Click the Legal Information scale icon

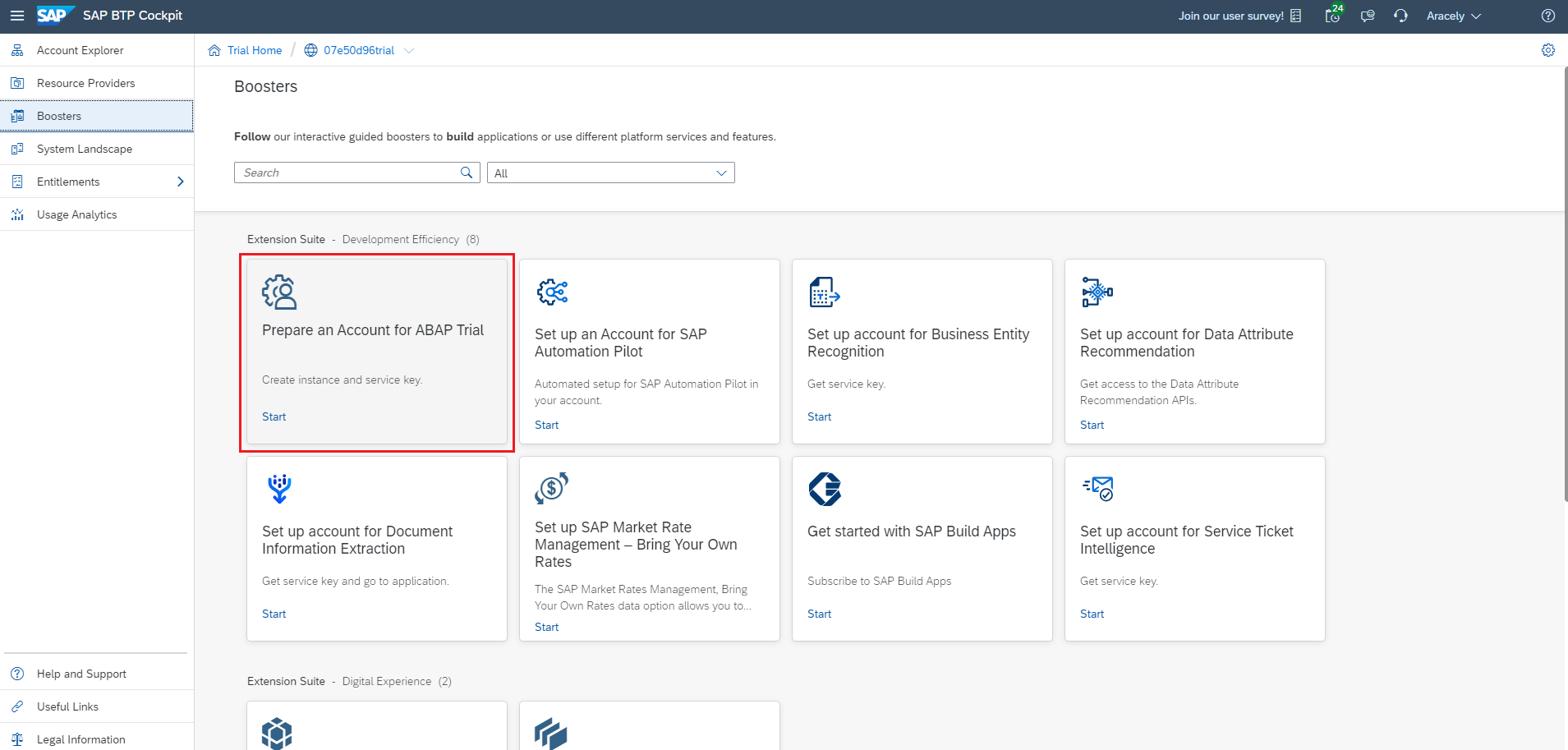17,739
